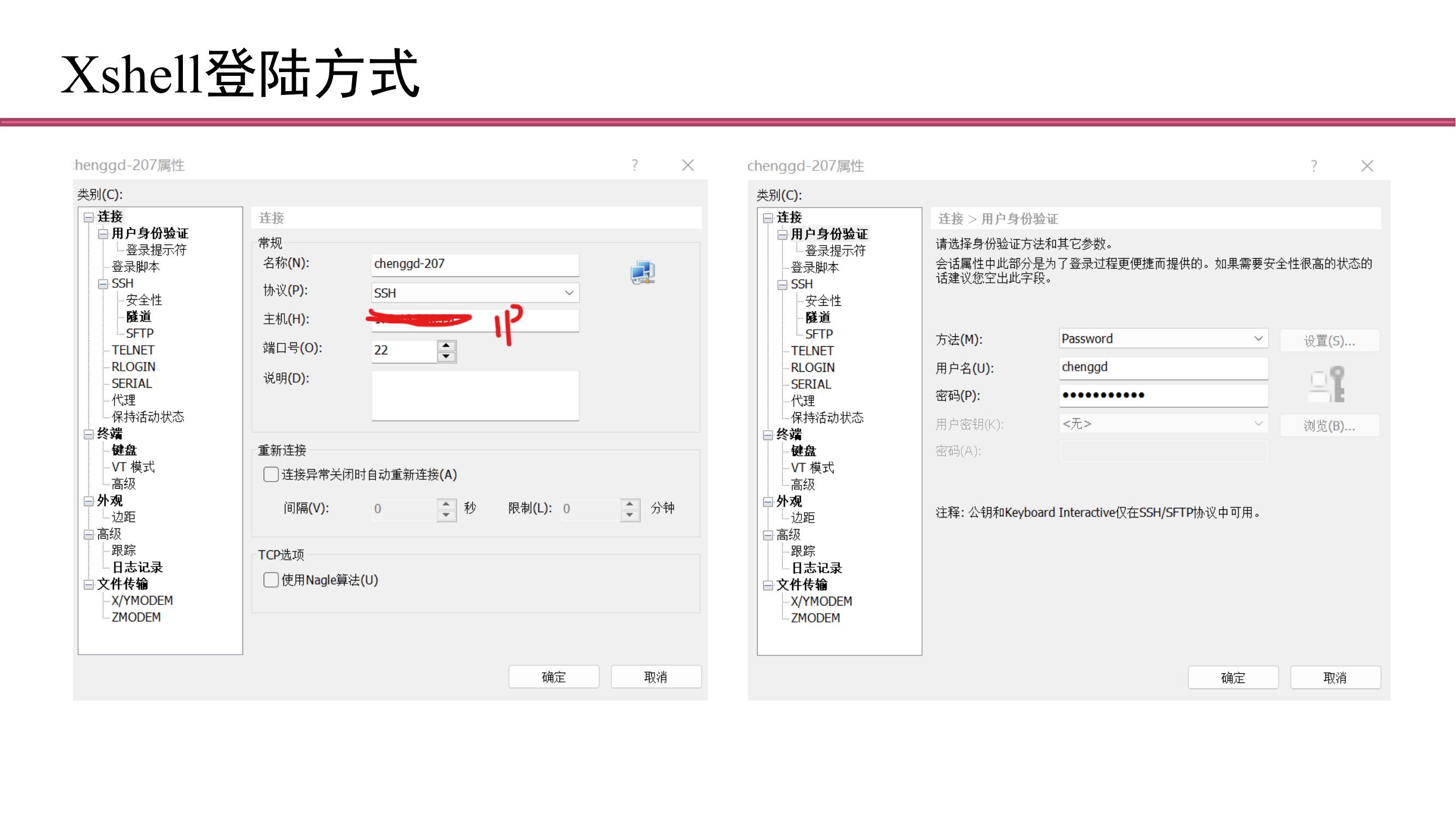
Task: Click the 密码(P) password field
Action: pyautogui.click(x=1163, y=395)
